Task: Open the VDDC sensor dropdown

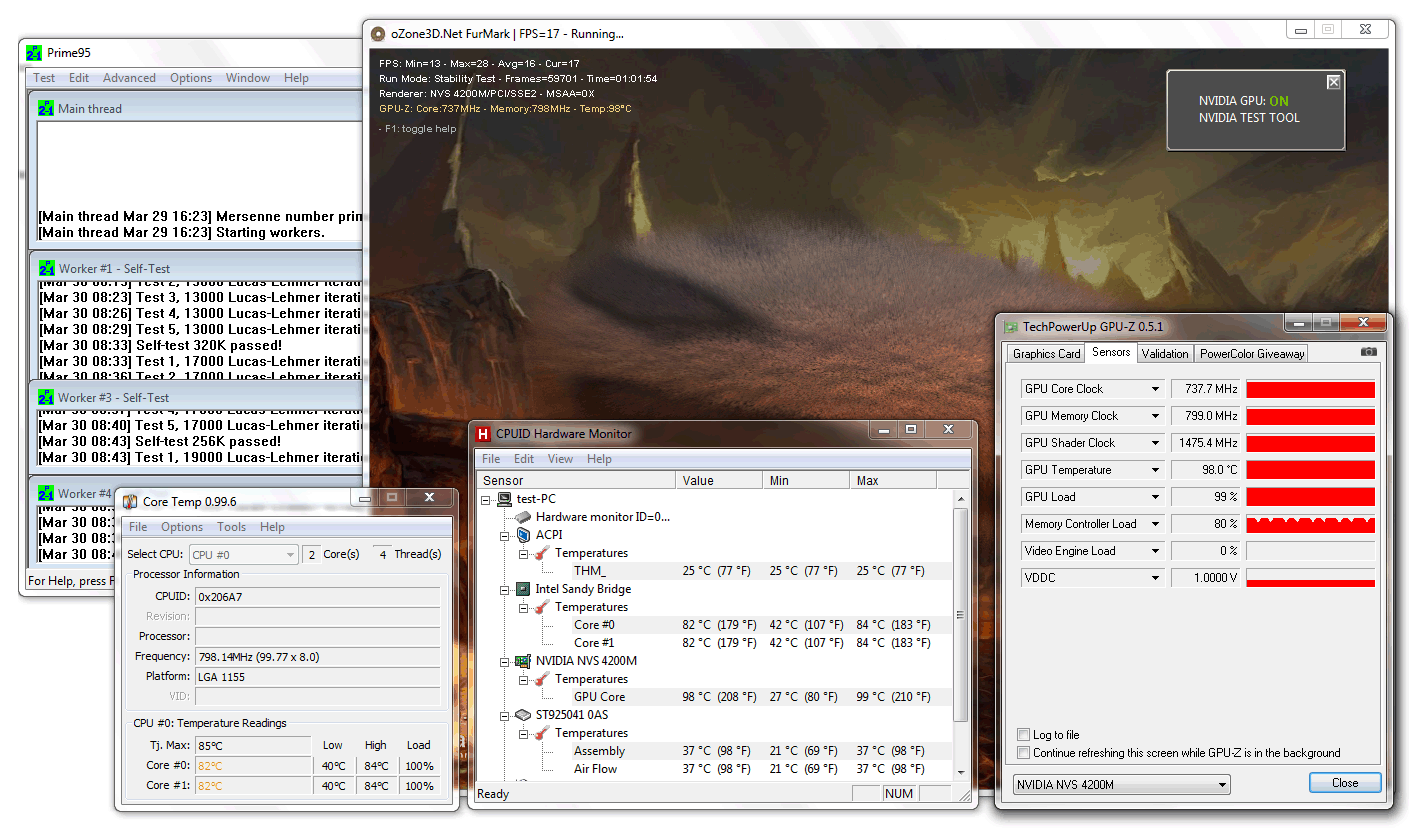Action: 1155,578
